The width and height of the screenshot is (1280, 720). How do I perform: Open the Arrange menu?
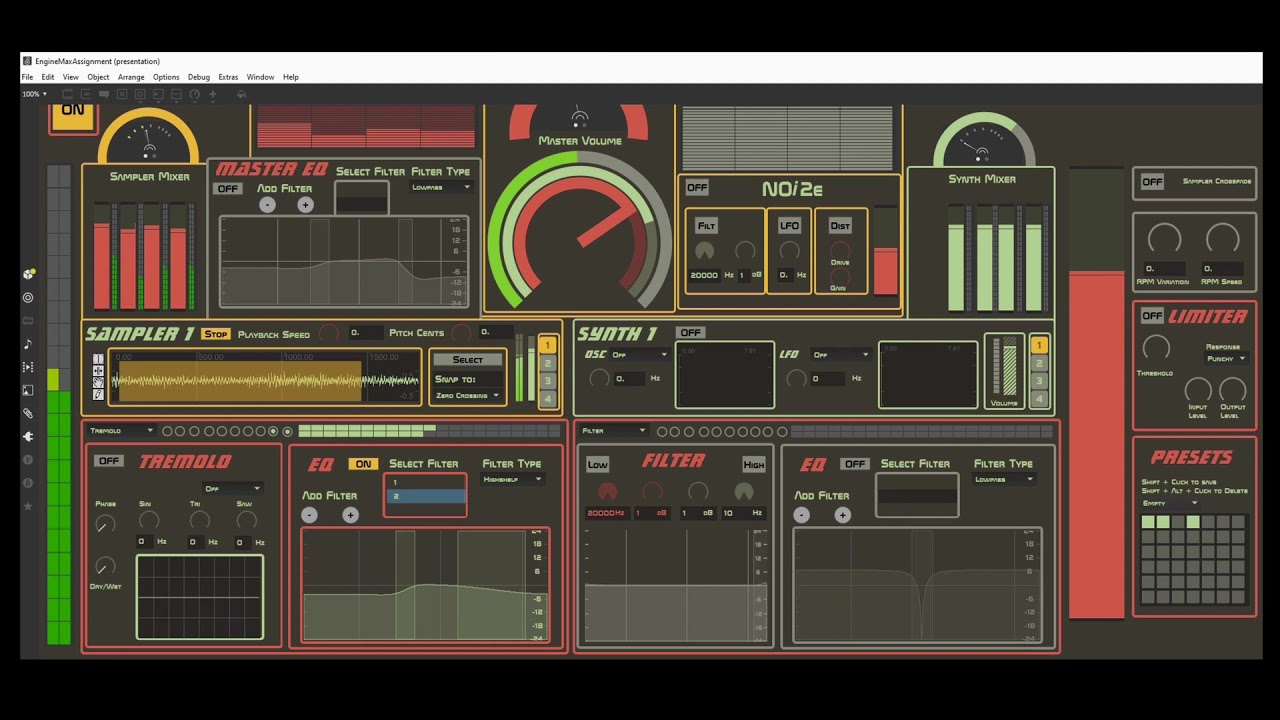click(131, 77)
